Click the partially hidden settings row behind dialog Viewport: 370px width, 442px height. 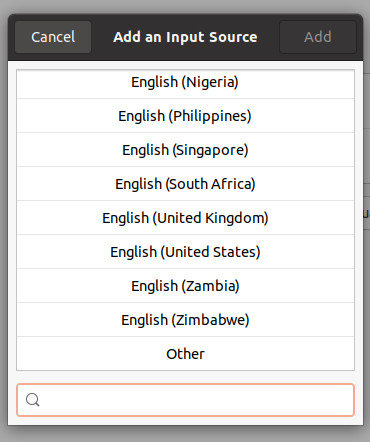click(366, 213)
